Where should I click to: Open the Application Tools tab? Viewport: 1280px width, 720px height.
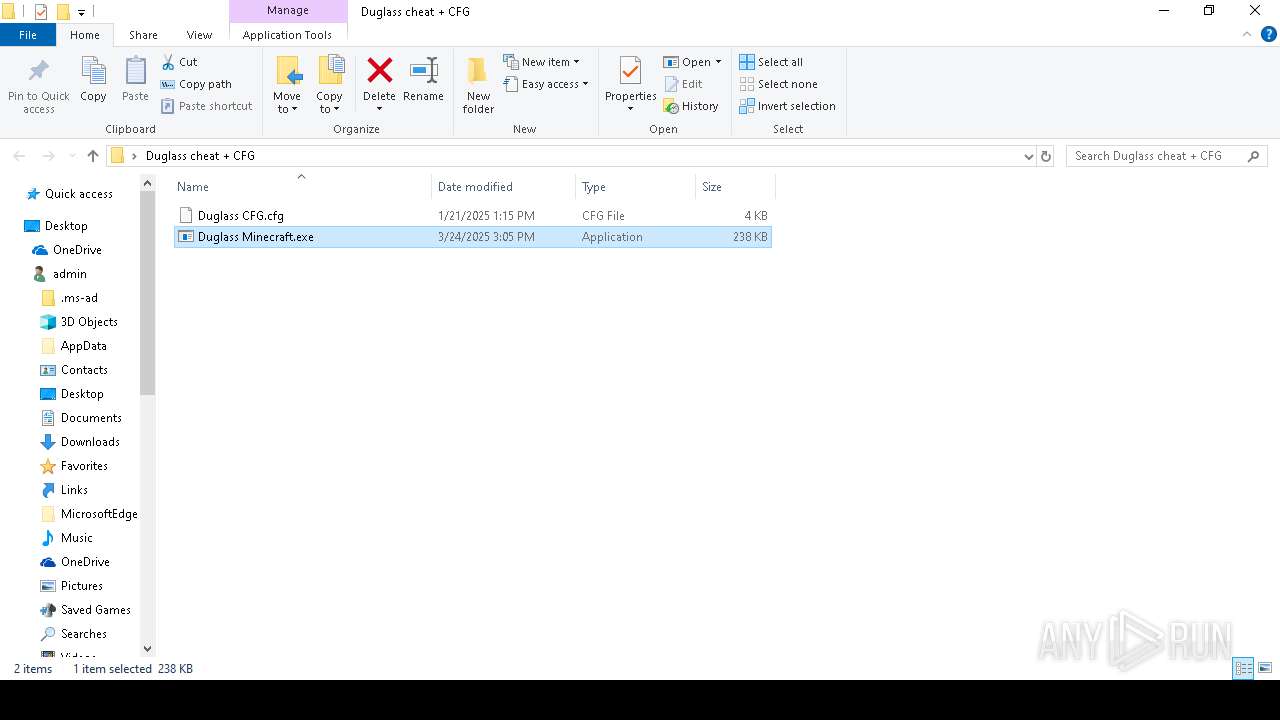[287, 35]
